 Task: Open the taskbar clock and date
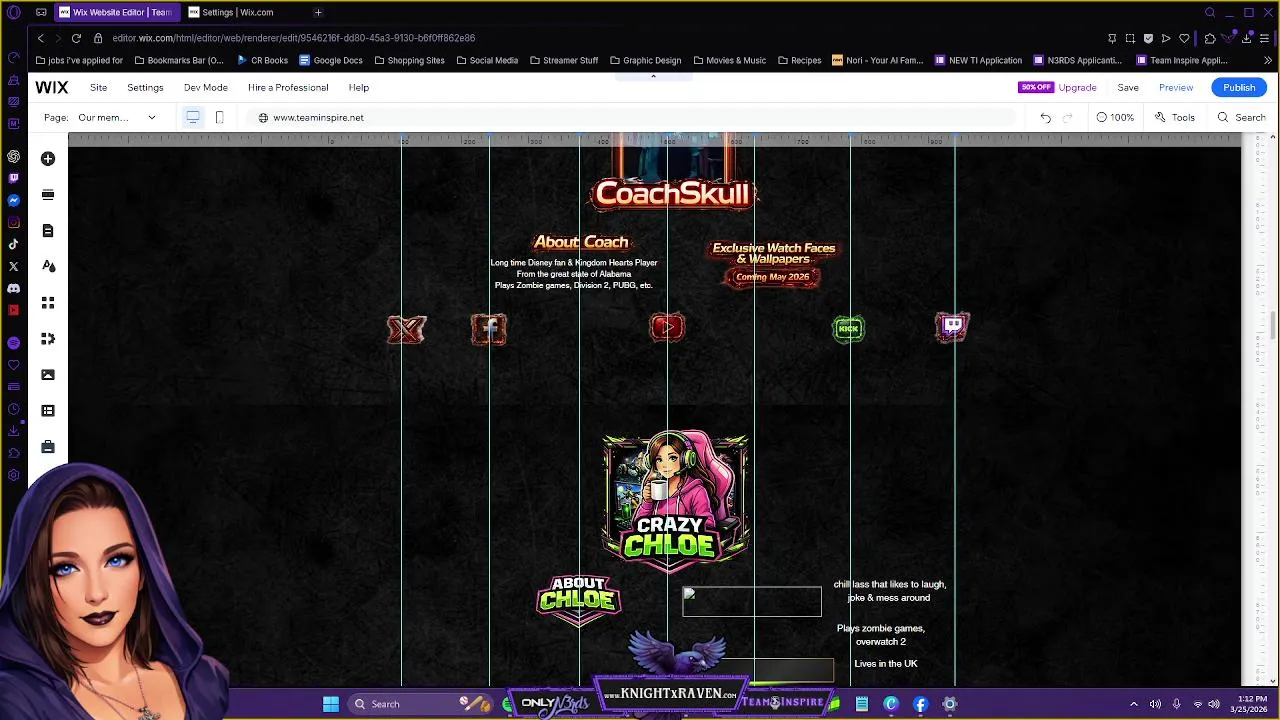pyautogui.click(x=1247, y=704)
